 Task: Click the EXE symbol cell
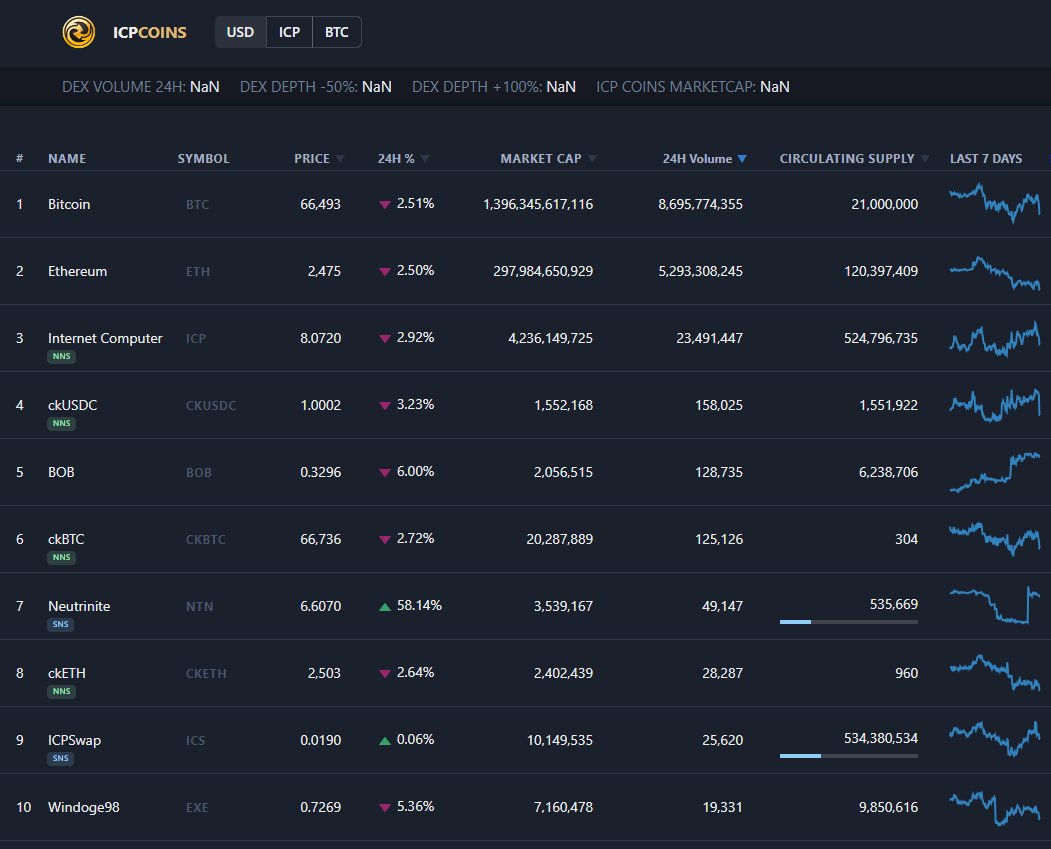(197, 807)
